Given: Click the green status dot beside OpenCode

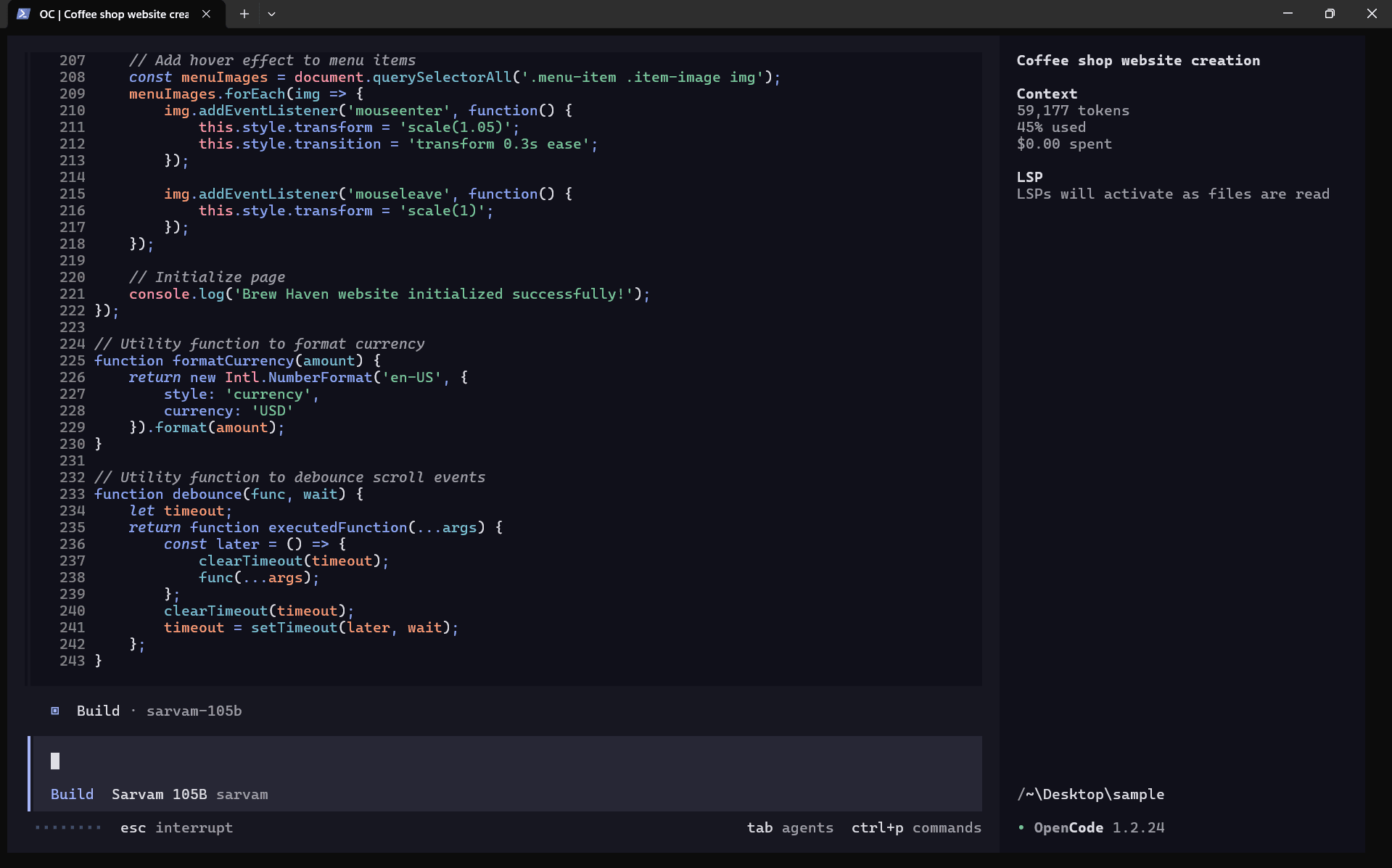Looking at the screenshot, I should coord(1021,828).
